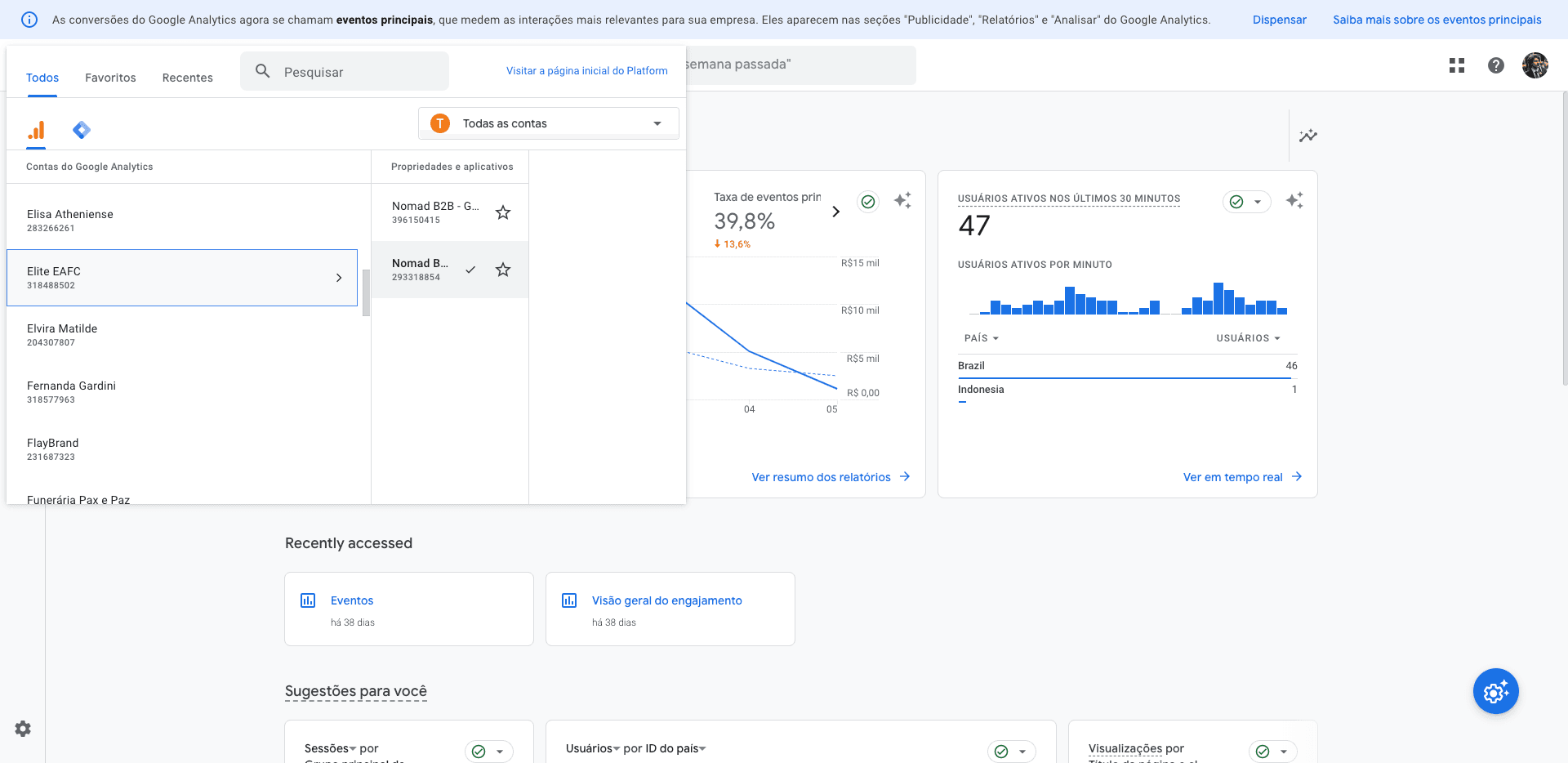Open the Usuários por ID do país status dropdown
Viewport: 1568px width, 763px height.
click(1012, 752)
